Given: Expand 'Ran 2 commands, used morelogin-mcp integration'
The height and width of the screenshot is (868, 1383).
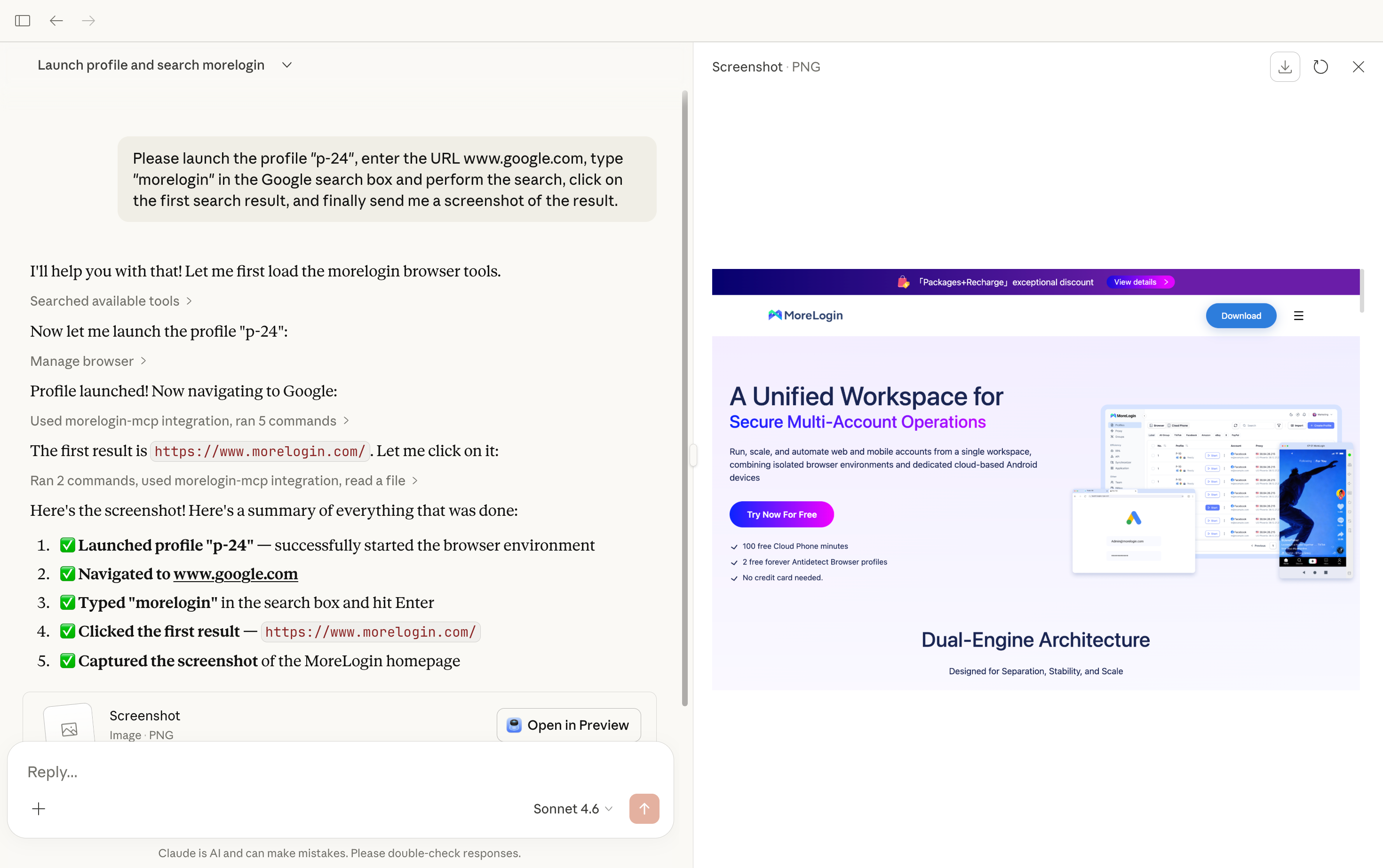Looking at the screenshot, I should 224,481.
